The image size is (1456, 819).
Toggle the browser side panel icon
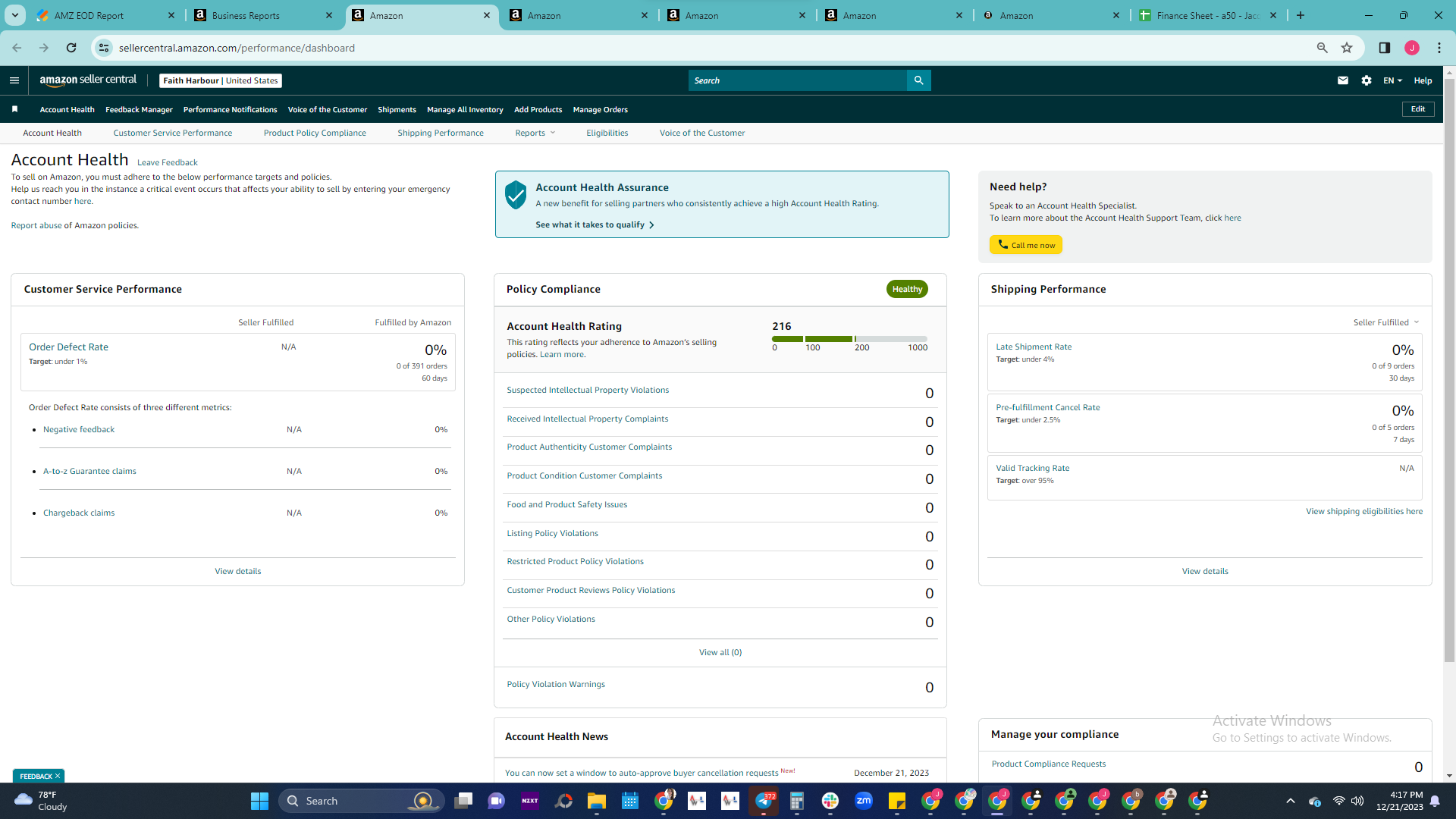[1385, 48]
